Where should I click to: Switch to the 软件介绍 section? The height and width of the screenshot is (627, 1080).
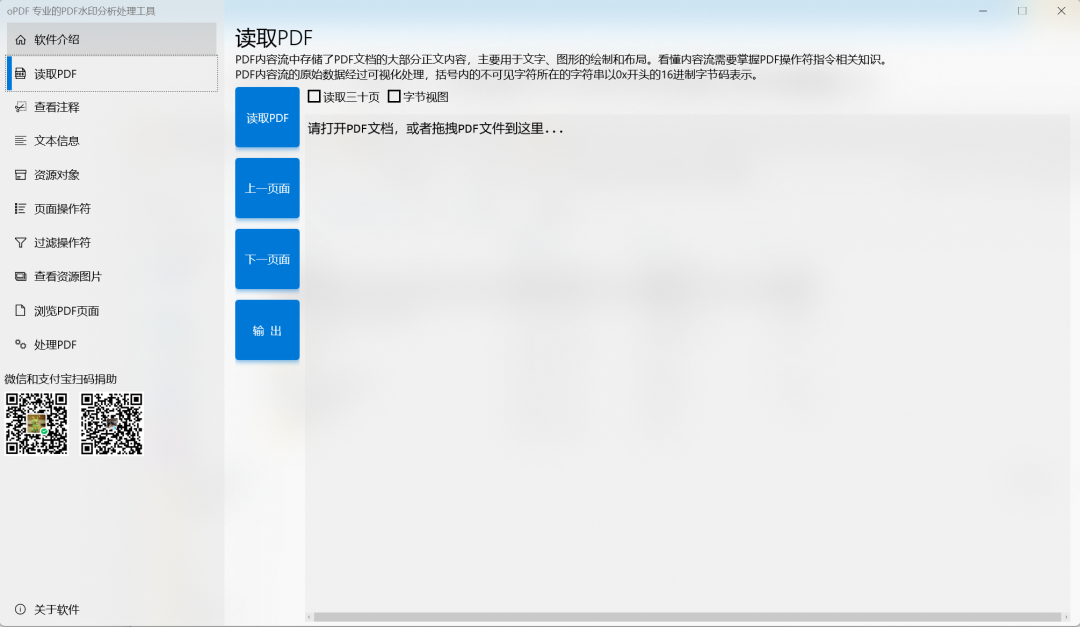[60, 39]
